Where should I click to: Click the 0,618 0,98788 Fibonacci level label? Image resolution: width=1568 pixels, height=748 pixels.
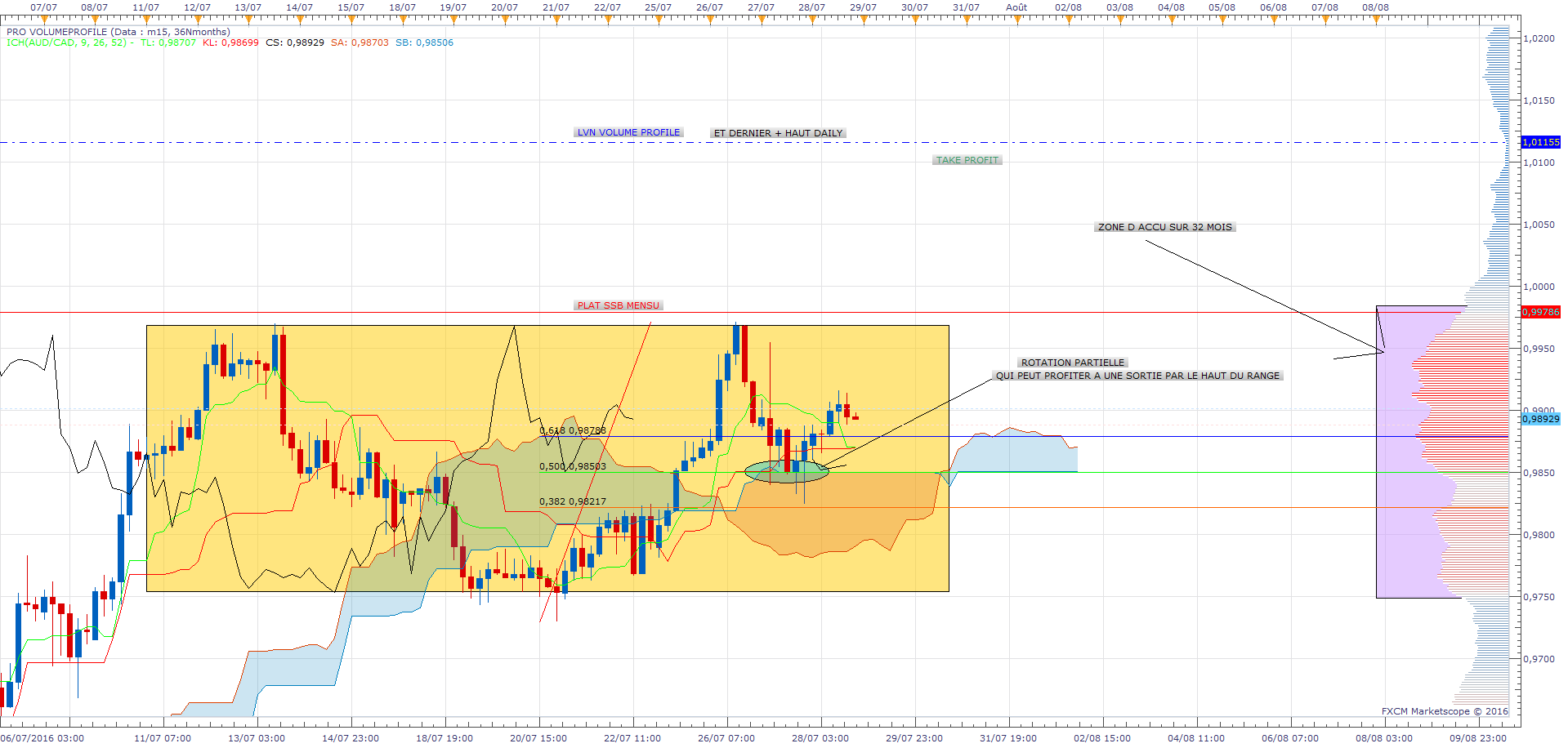573,430
